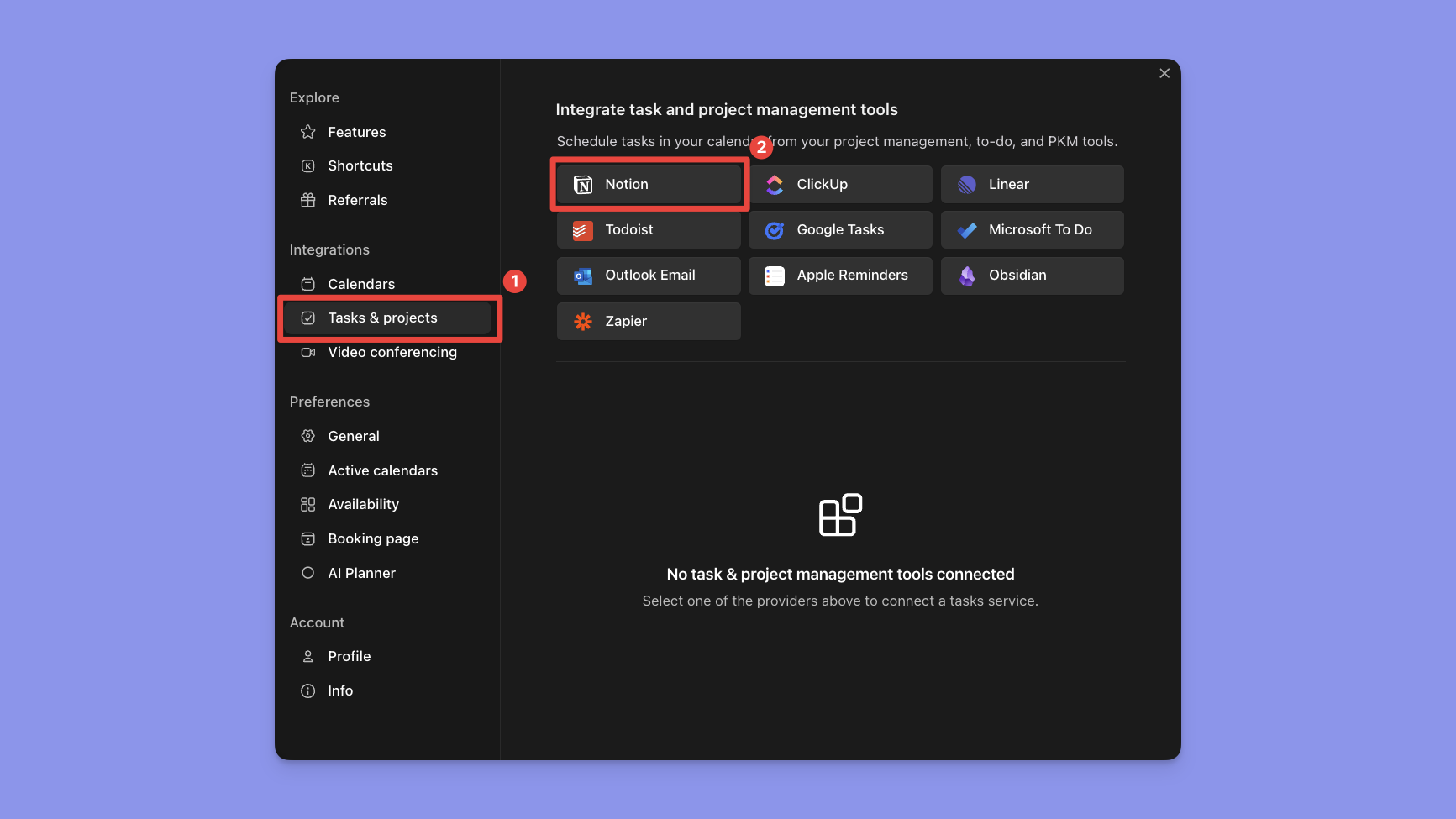Click the Obsidian crystal icon
Image resolution: width=1456 pixels, height=819 pixels.
point(967,276)
